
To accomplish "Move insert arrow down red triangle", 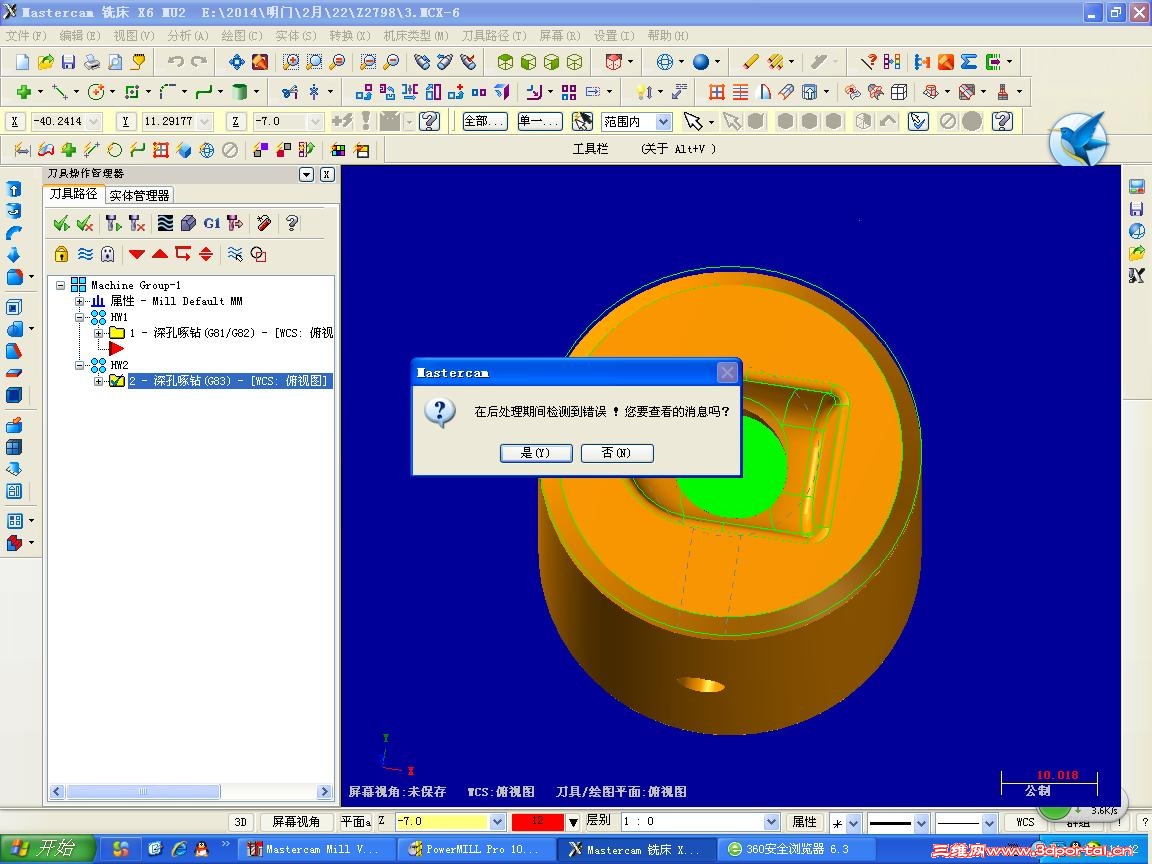I will click(x=137, y=254).
